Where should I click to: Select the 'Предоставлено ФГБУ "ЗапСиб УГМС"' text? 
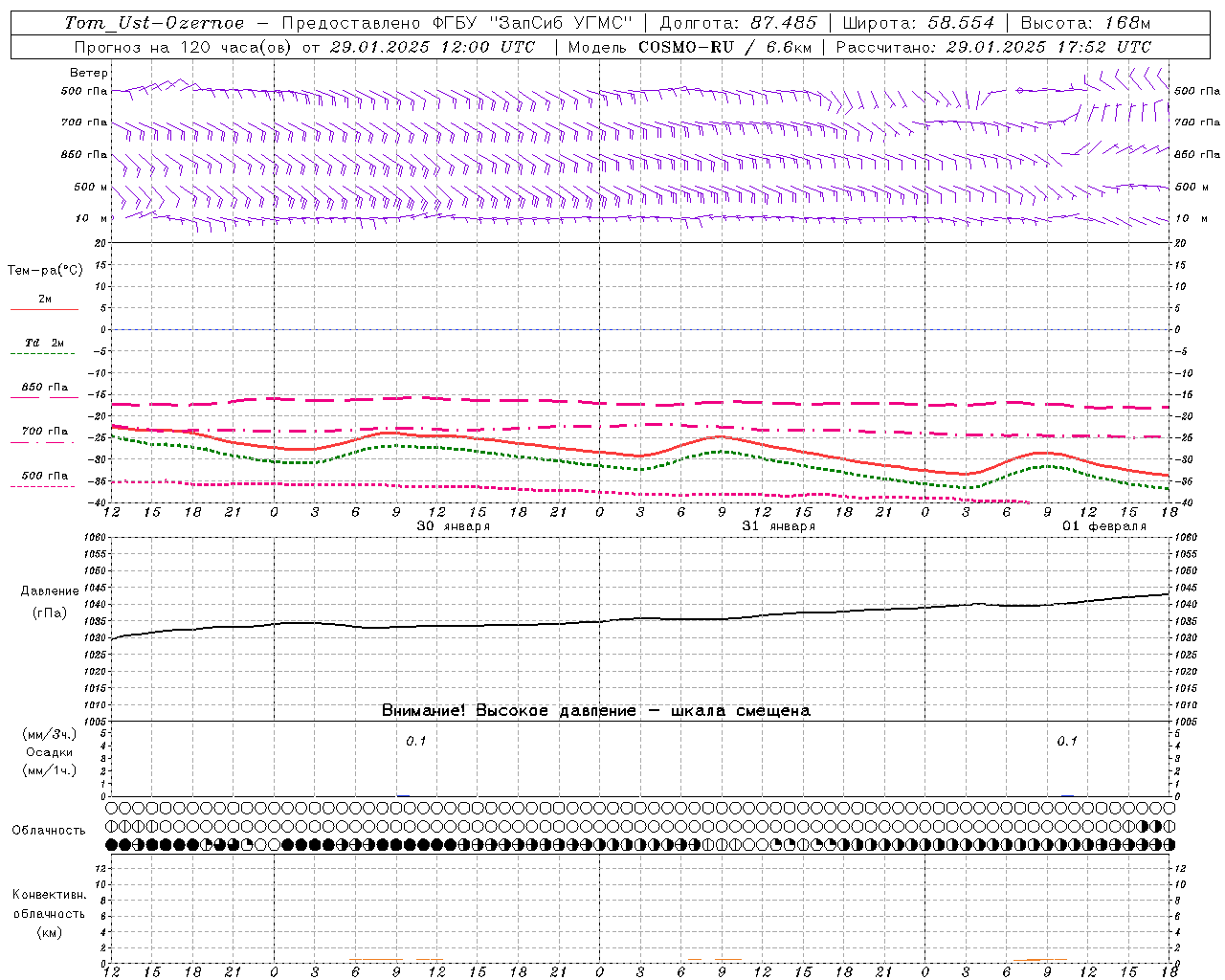pos(457,23)
